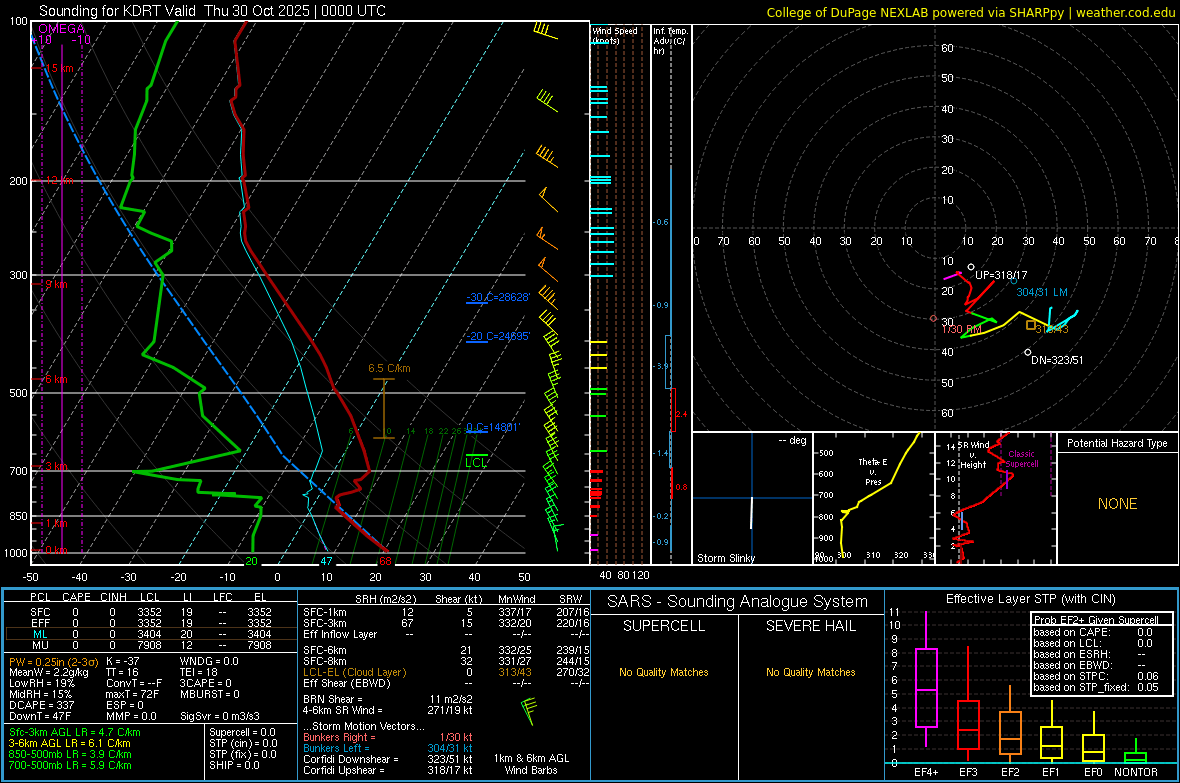Click the SEVERE HAIL column heading
Screen dimensions: 1180x783
click(x=810, y=626)
